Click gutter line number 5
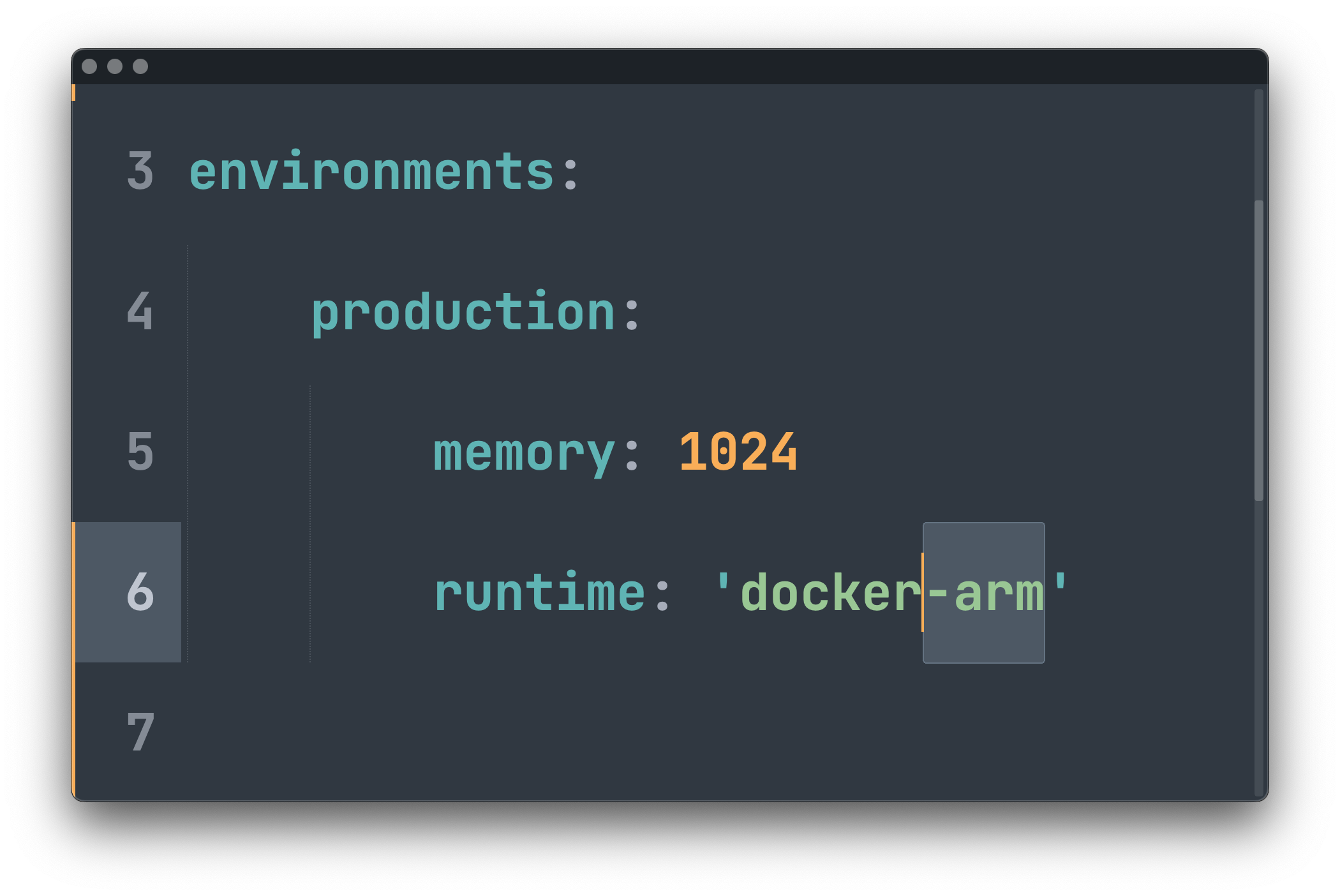1340x896 pixels. click(140, 452)
